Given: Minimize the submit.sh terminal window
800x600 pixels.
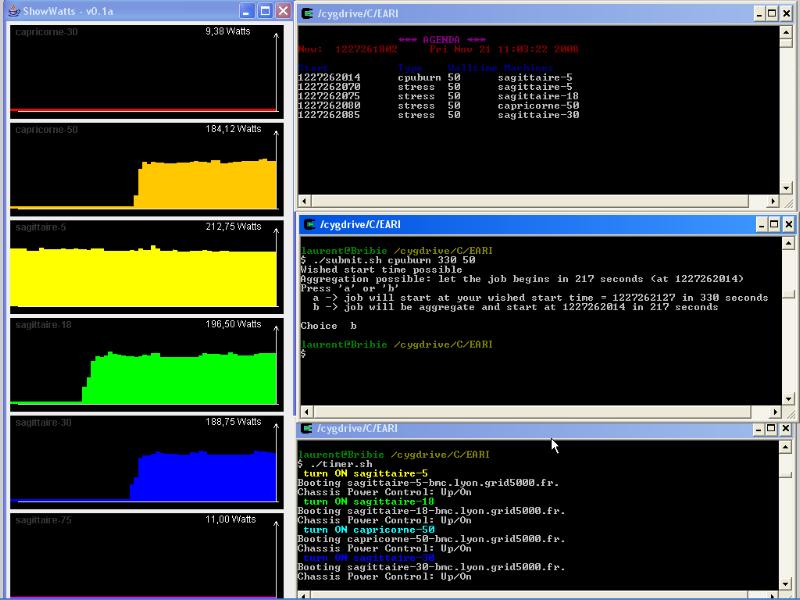Looking at the screenshot, I should pos(761,224).
